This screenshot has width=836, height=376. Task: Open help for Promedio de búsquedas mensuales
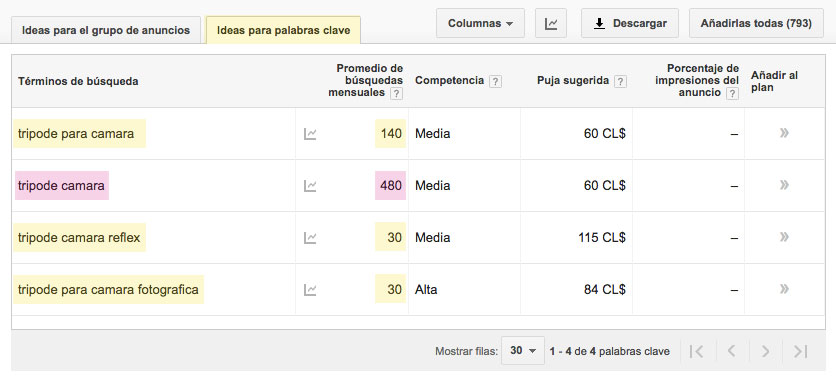(x=396, y=93)
